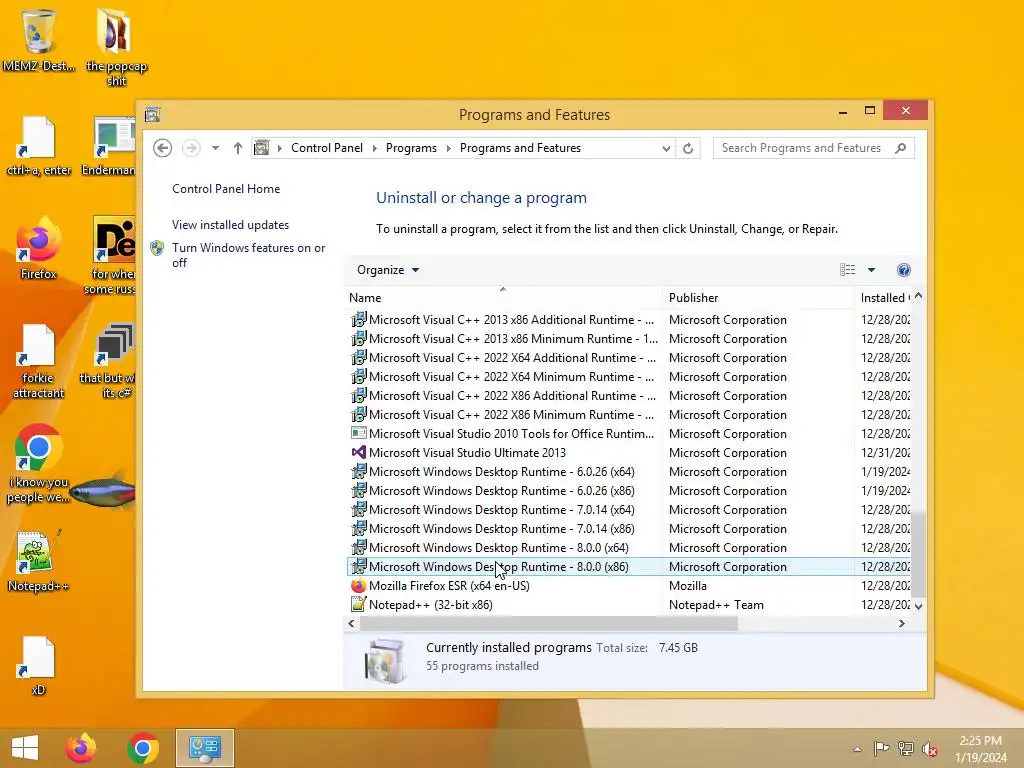Click the horizontal scrollbar left arrow
The height and width of the screenshot is (768, 1024).
pyautogui.click(x=351, y=624)
